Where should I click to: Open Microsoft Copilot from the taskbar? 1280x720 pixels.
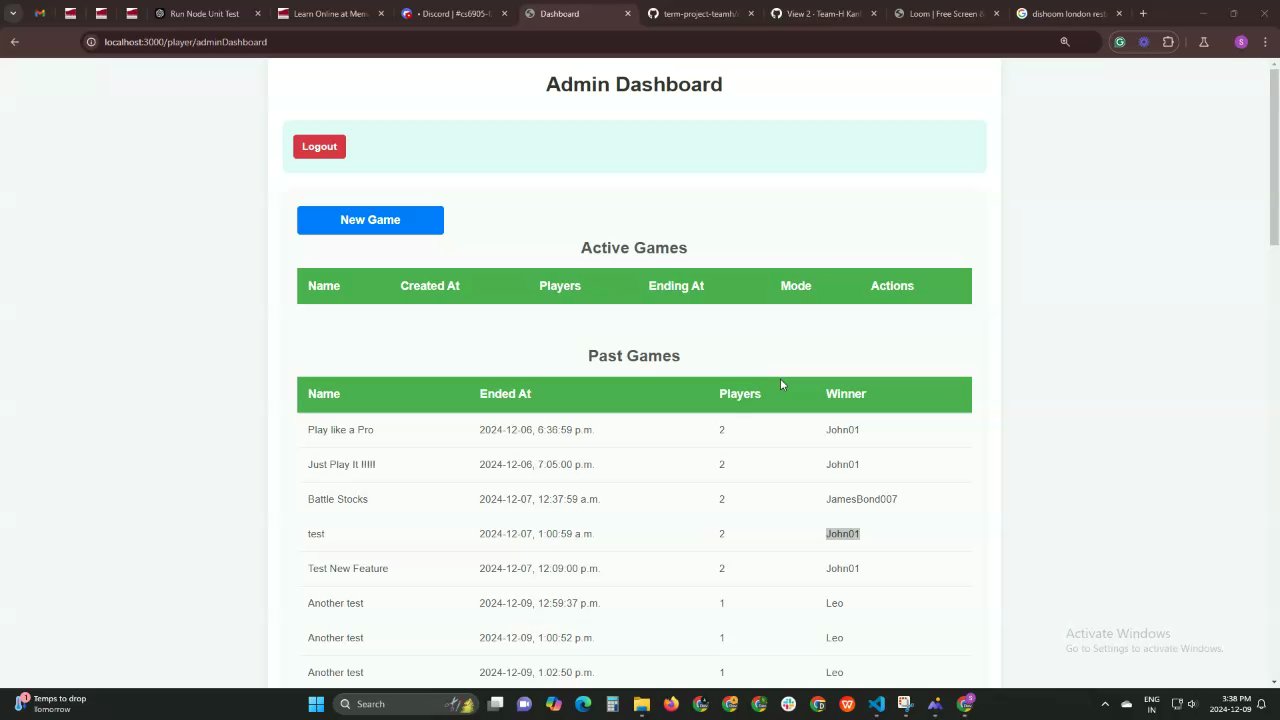point(554,704)
